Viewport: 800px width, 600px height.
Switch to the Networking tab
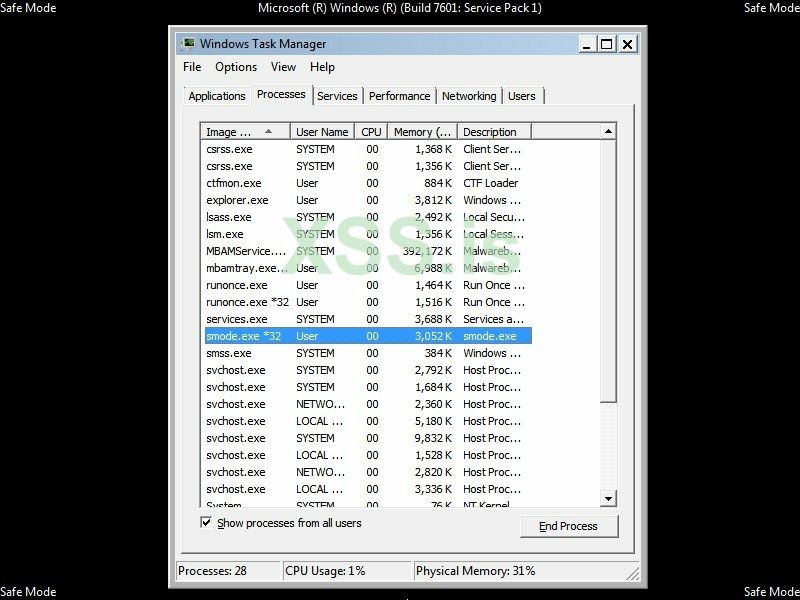click(469, 95)
